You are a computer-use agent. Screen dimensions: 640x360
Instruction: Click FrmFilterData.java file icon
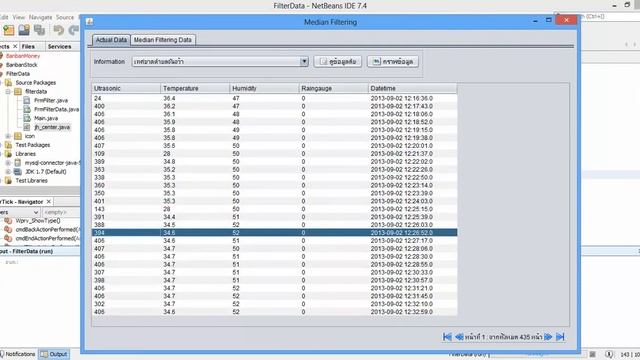(27, 109)
